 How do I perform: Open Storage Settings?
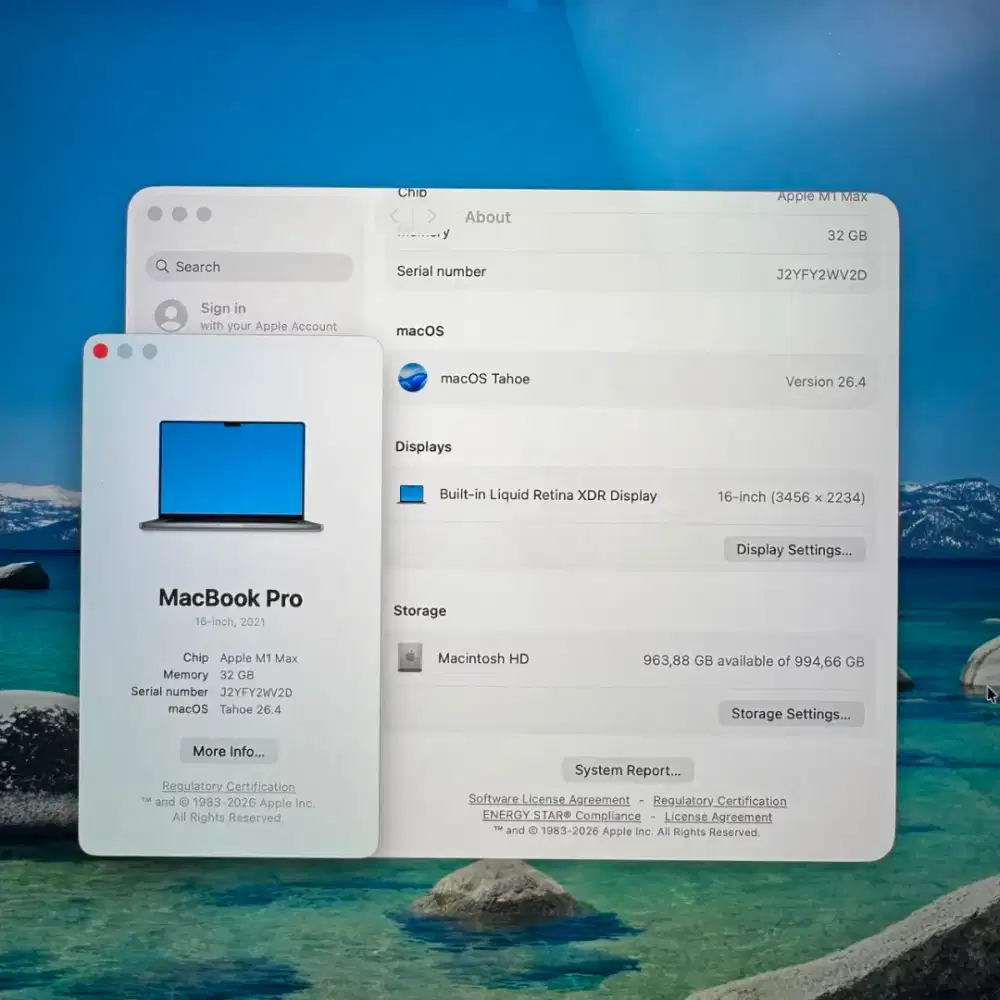791,714
